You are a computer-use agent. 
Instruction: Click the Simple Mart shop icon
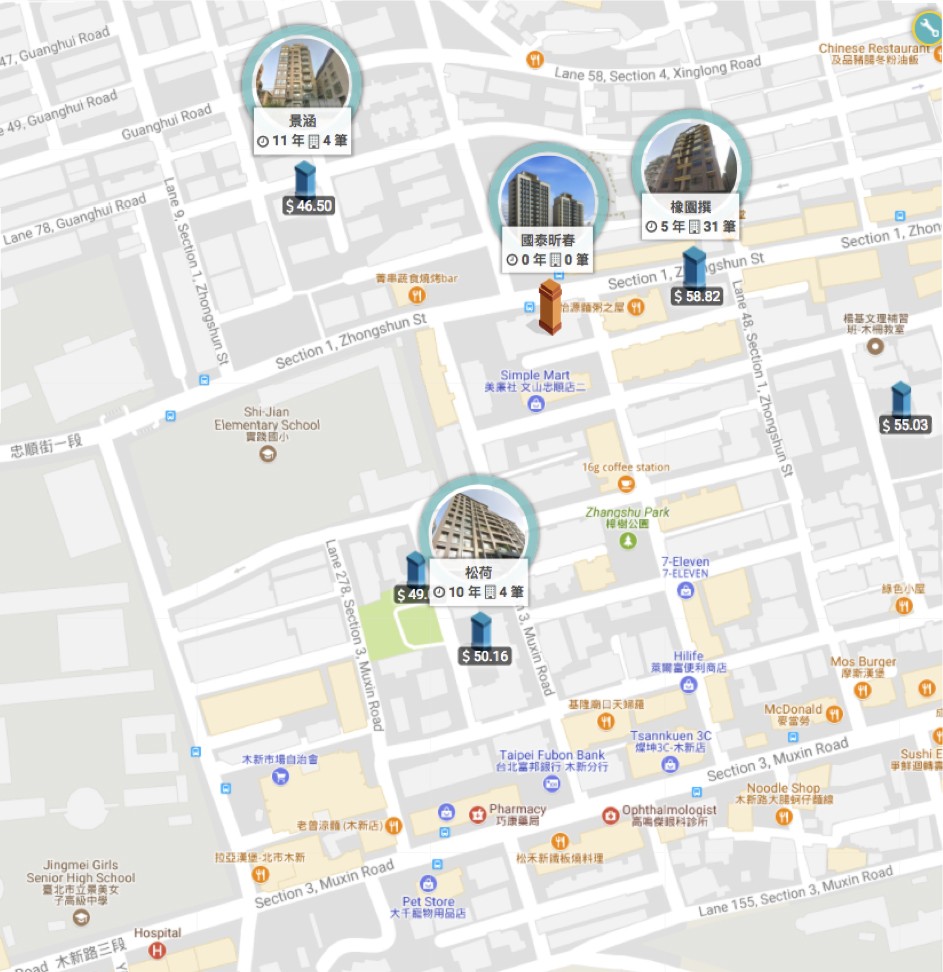536,404
